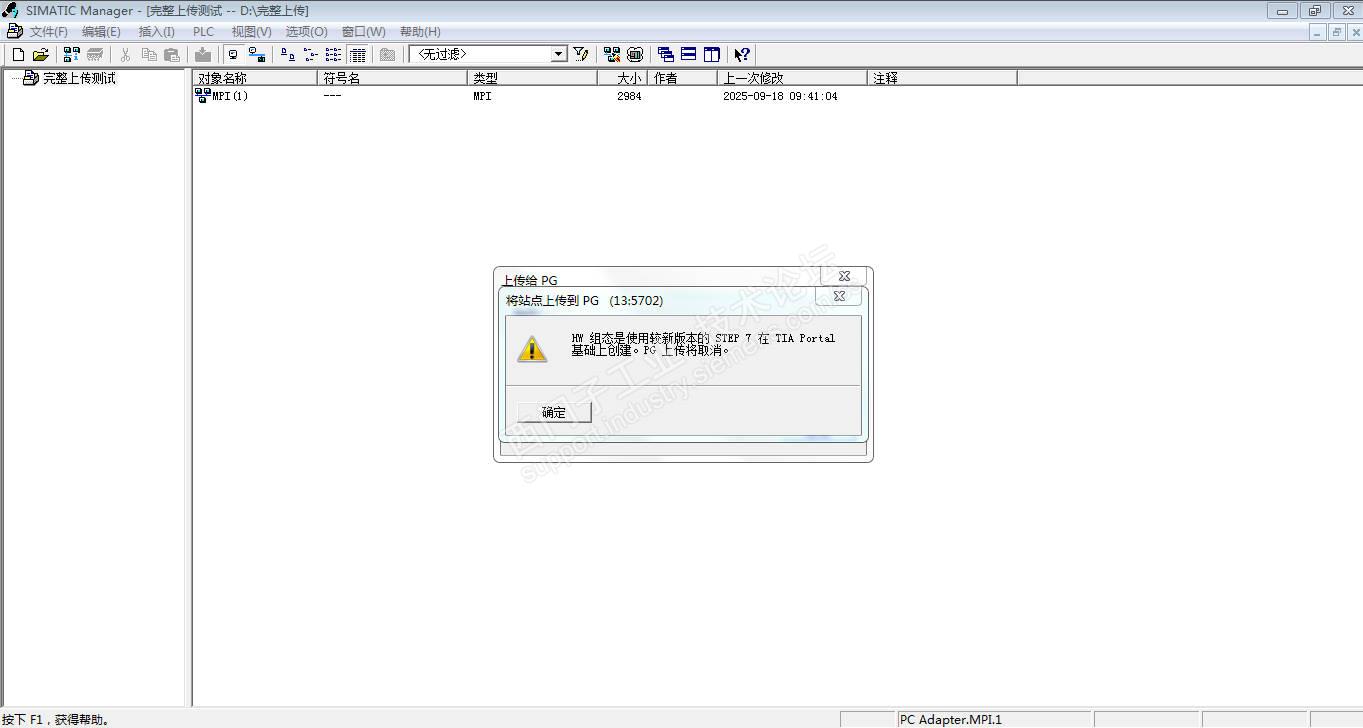Sort by the 类型 column header
Viewport: 1363px width, 728px height.
click(x=532, y=78)
